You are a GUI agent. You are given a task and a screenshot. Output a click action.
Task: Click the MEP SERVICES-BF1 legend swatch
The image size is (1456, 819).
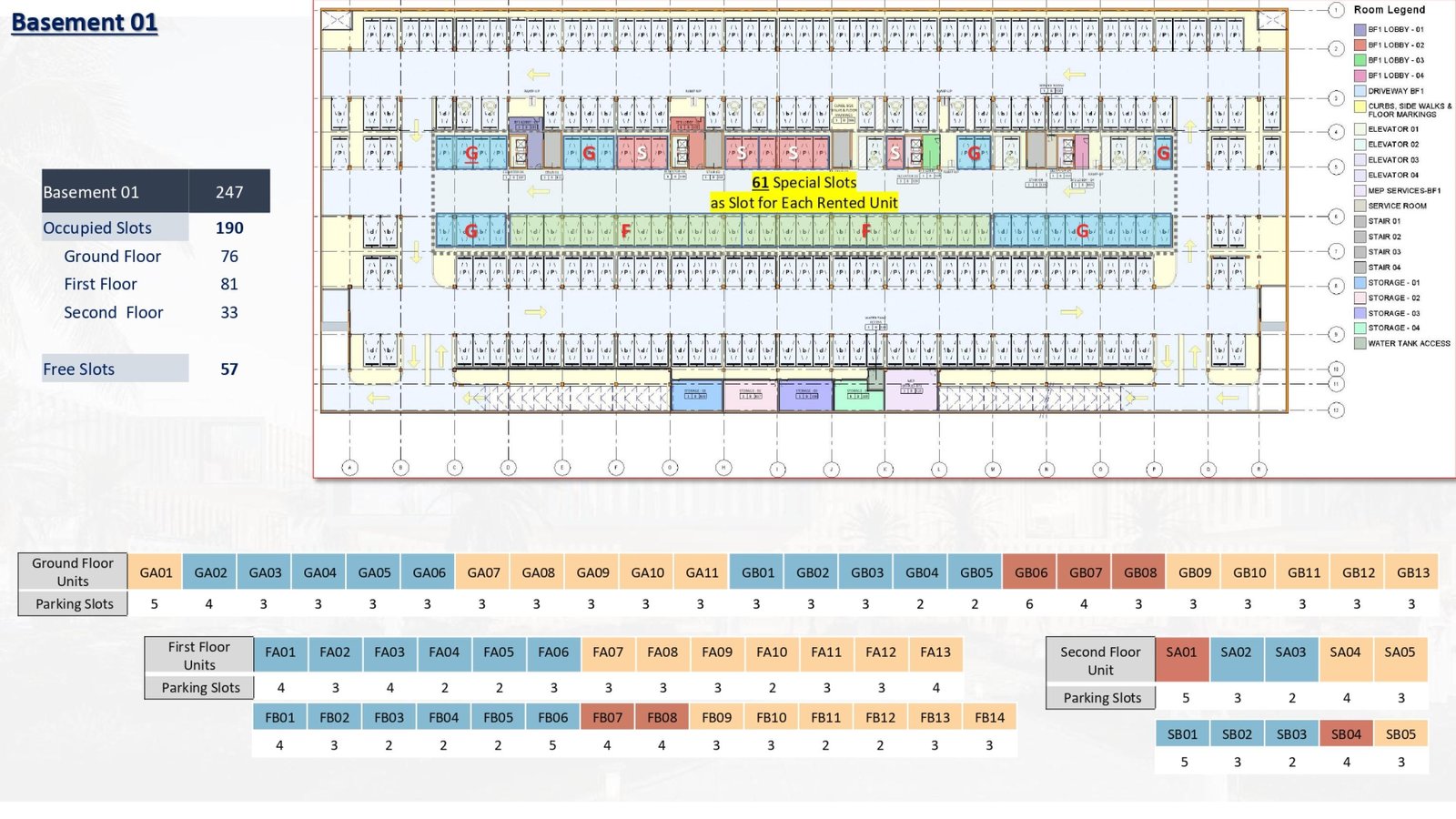(x=1360, y=191)
